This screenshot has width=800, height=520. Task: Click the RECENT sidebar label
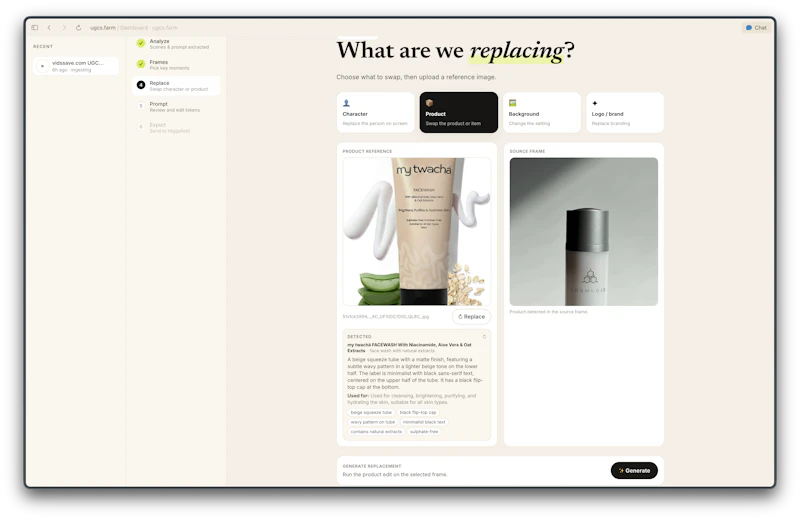click(x=43, y=46)
